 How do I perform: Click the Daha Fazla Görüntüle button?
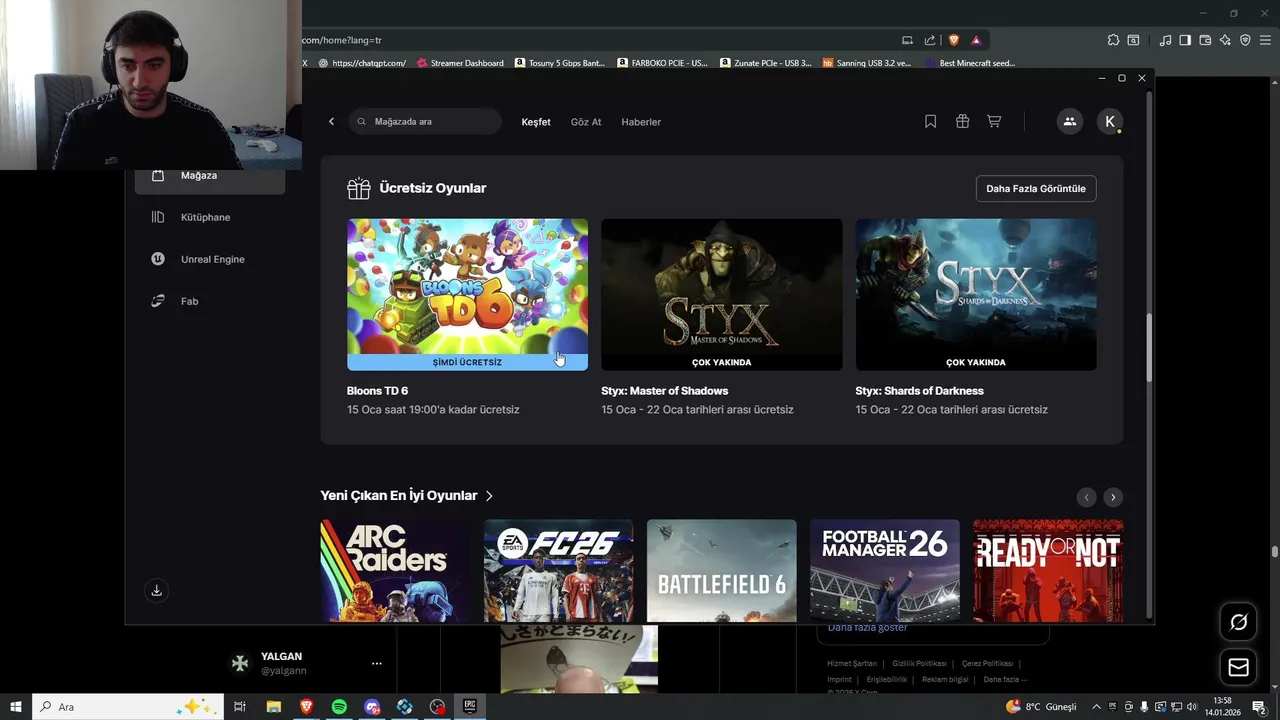(1036, 188)
